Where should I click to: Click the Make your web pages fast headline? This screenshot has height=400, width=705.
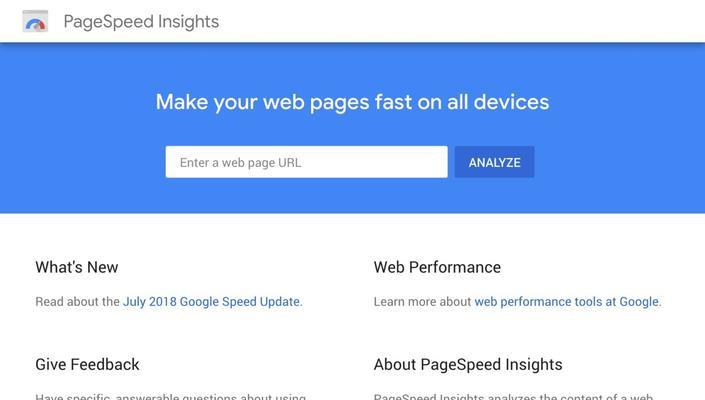352,102
